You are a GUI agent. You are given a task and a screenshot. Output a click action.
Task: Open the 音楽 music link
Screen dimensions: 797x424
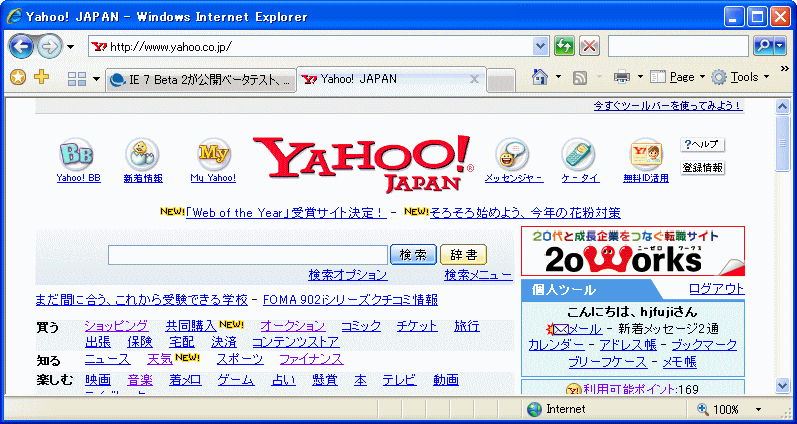pyautogui.click(x=140, y=380)
